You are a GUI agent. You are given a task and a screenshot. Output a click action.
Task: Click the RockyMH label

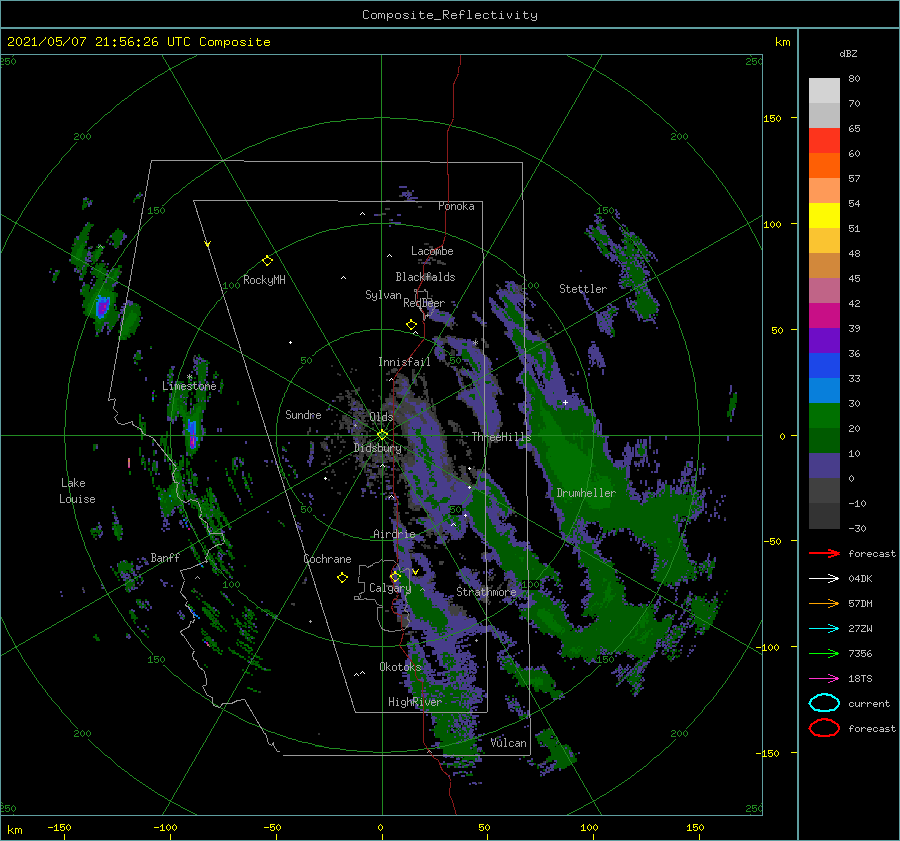pyautogui.click(x=264, y=280)
